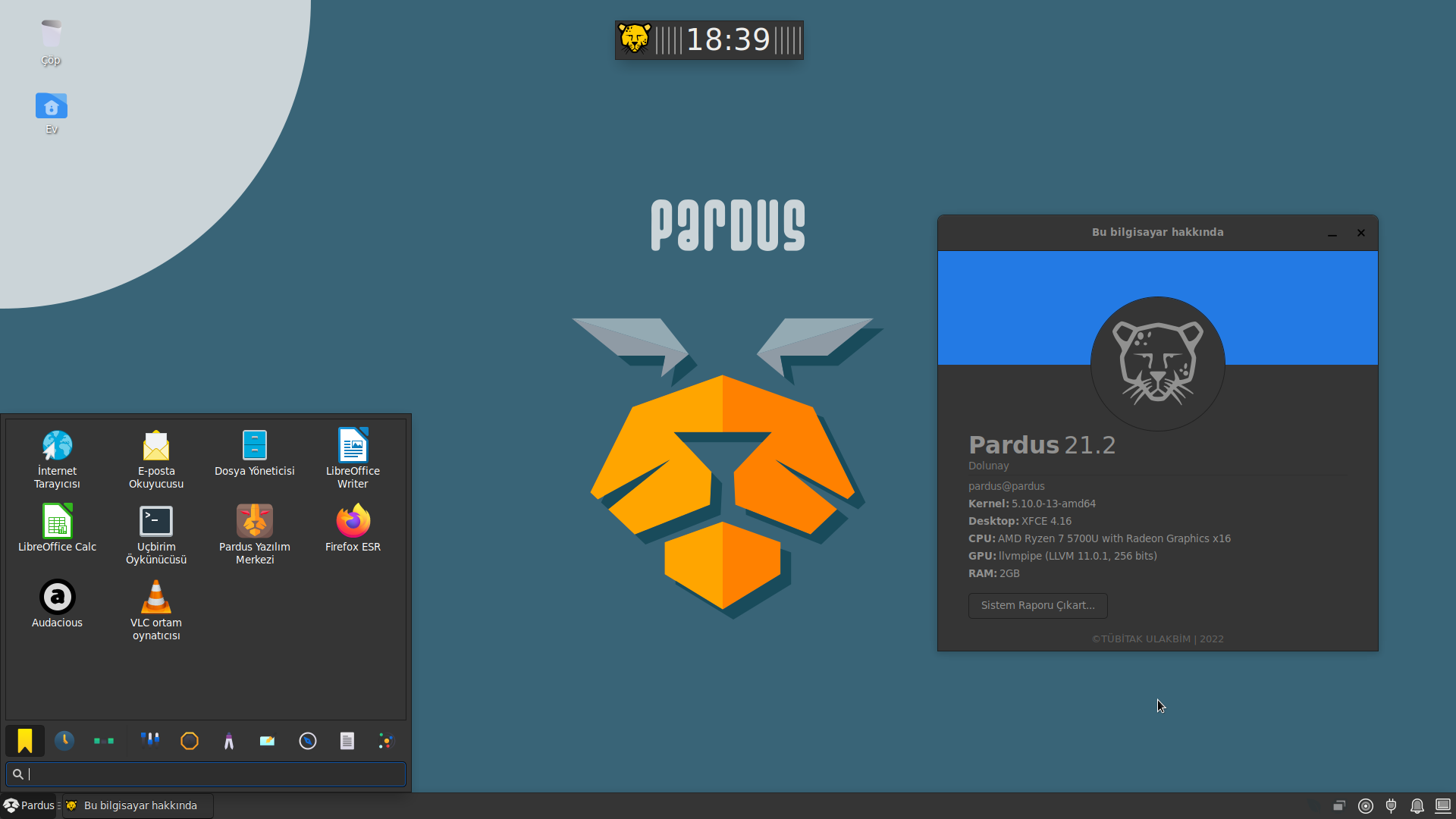Click the 'Pardus 21.2' version heading
1456x819 pixels.
pos(1042,444)
